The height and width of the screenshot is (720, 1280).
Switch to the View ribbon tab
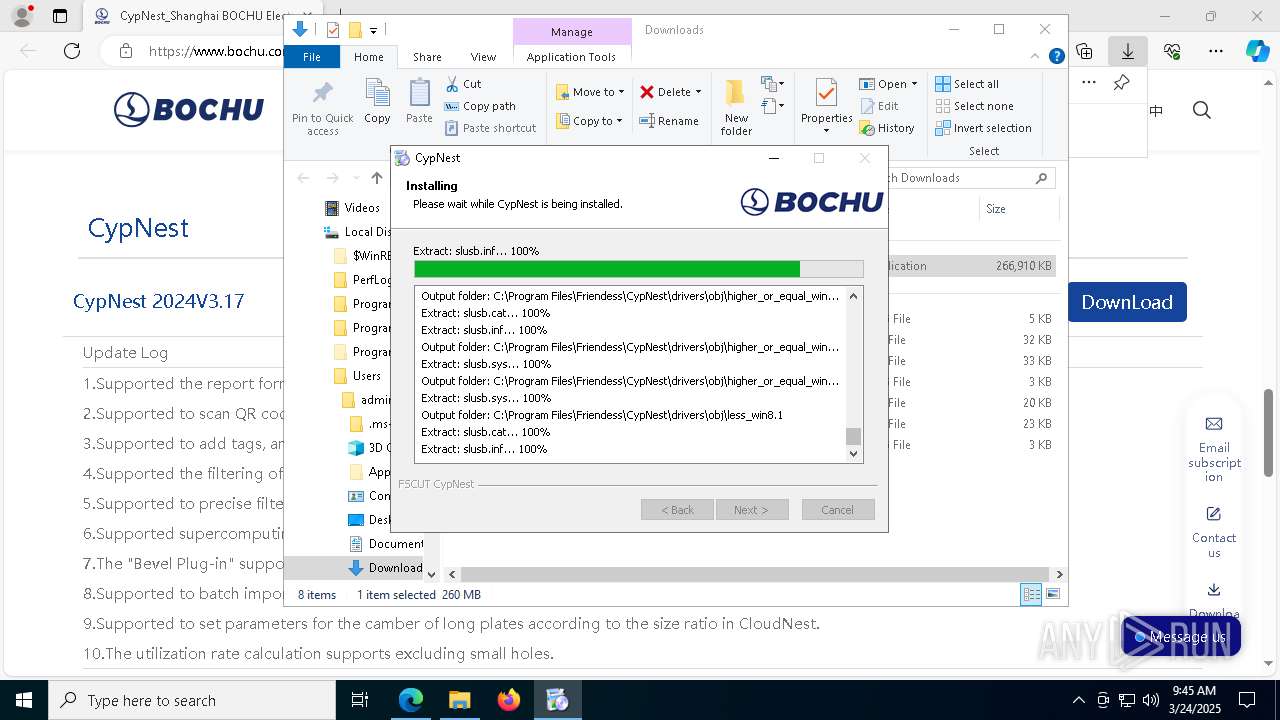(x=483, y=57)
